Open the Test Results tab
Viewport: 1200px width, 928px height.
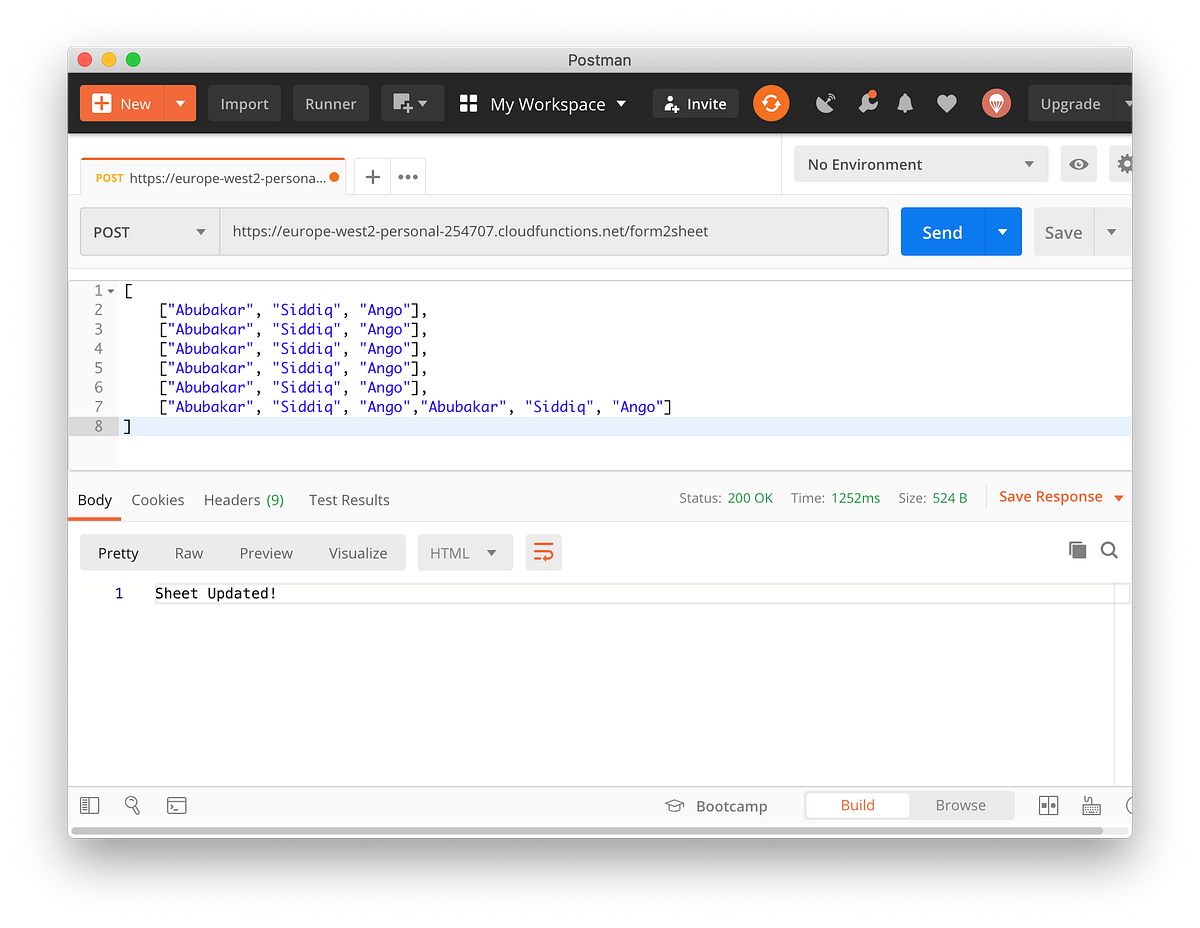349,500
